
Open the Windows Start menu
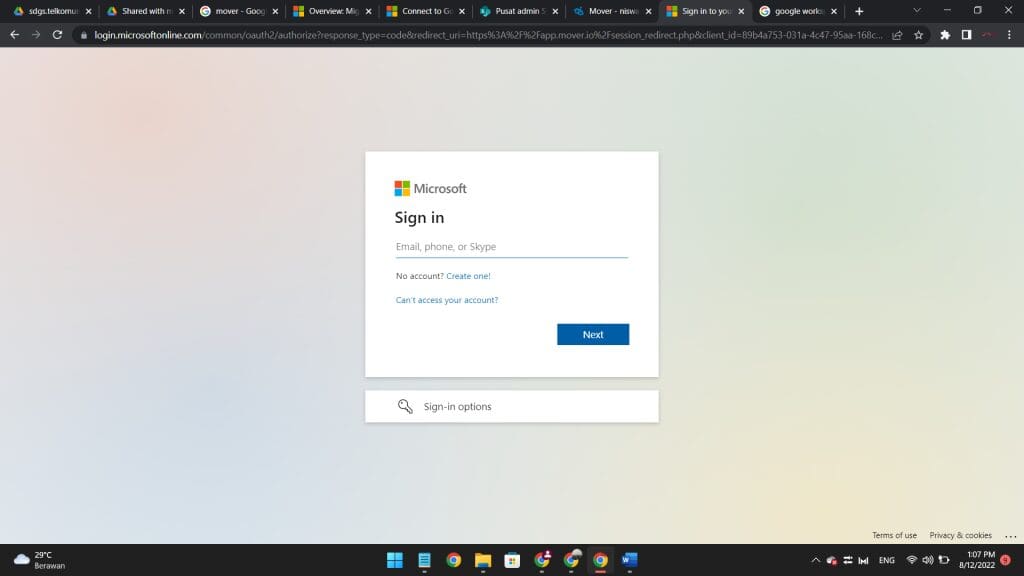coord(394,560)
